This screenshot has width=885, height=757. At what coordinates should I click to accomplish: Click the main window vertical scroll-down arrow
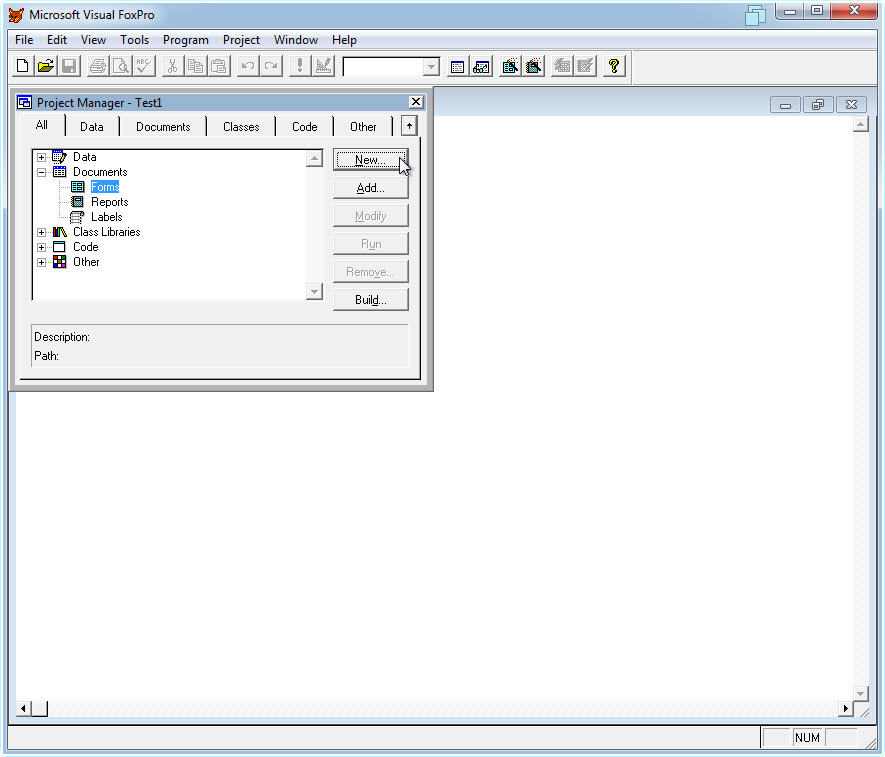pos(860,693)
